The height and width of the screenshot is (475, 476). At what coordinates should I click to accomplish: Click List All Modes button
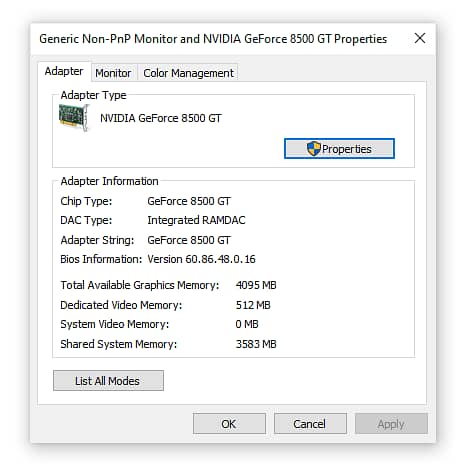click(x=108, y=380)
